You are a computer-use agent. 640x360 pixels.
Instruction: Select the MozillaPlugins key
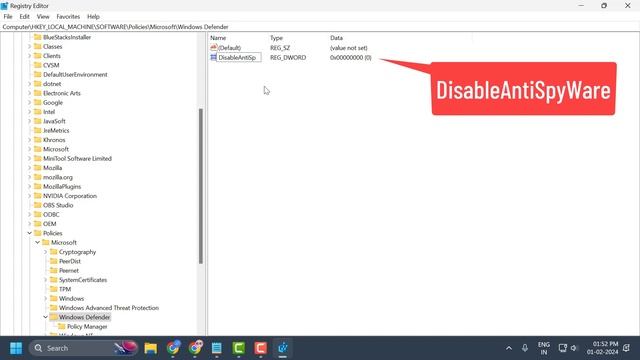[x=62, y=187]
